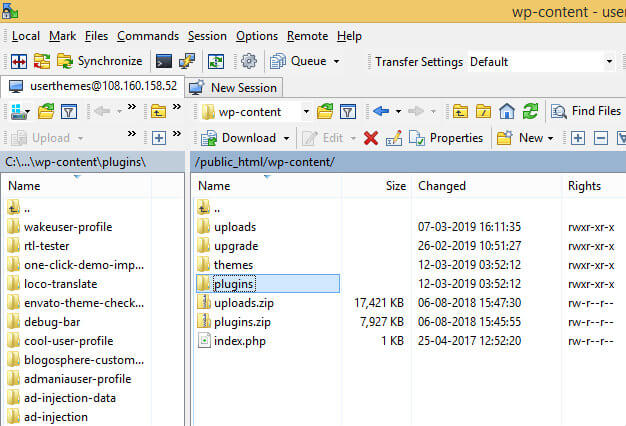Screen dimensions: 626x426
Task: Open the Mark menu
Action: [62, 36]
